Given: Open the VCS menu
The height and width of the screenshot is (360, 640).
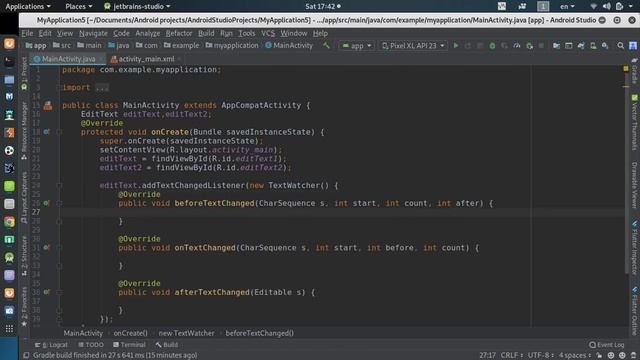Looking at the screenshot, I should pyautogui.click(x=268, y=33).
